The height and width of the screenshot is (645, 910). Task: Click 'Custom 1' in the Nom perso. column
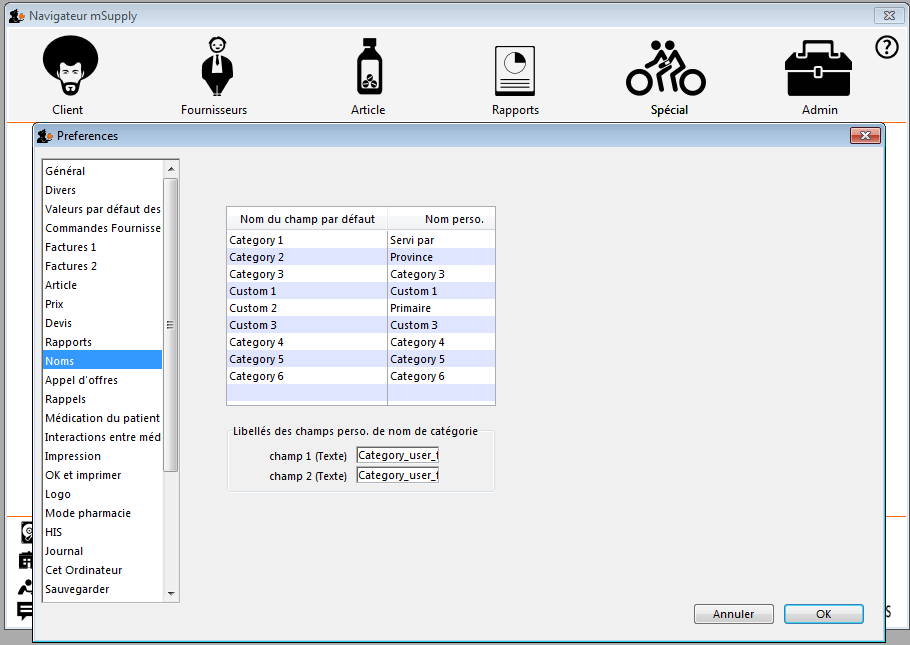442,291
